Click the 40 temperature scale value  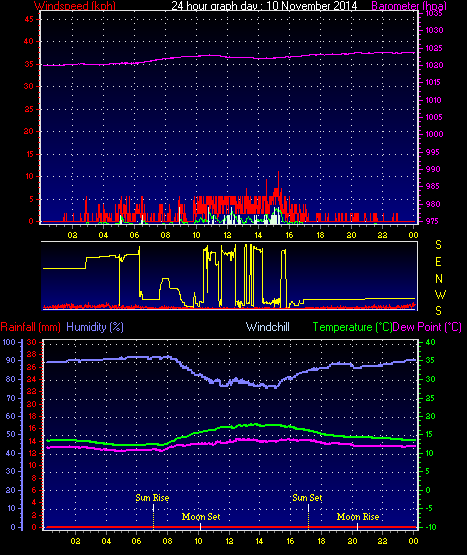coord(431,342)
